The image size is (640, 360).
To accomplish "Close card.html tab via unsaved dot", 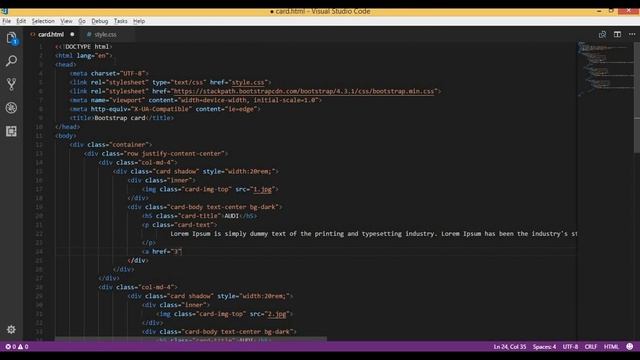I will coord(72,35).
